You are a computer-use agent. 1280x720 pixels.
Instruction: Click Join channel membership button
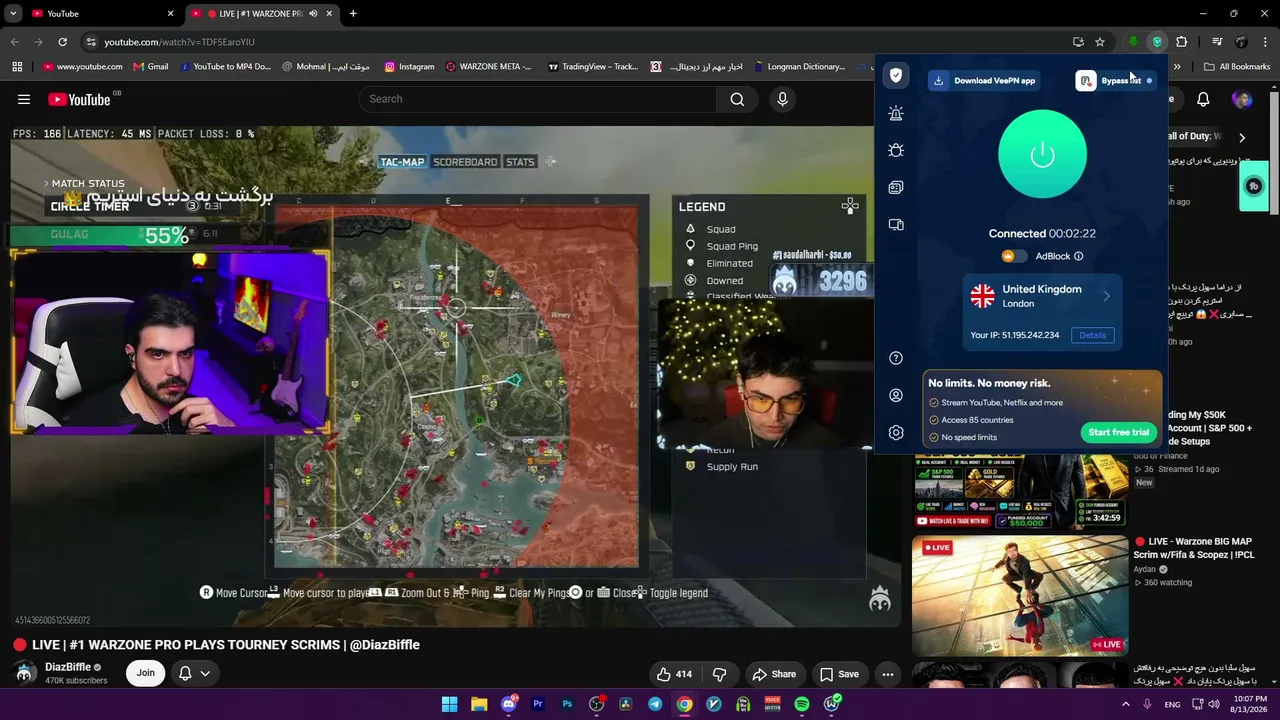146,673
